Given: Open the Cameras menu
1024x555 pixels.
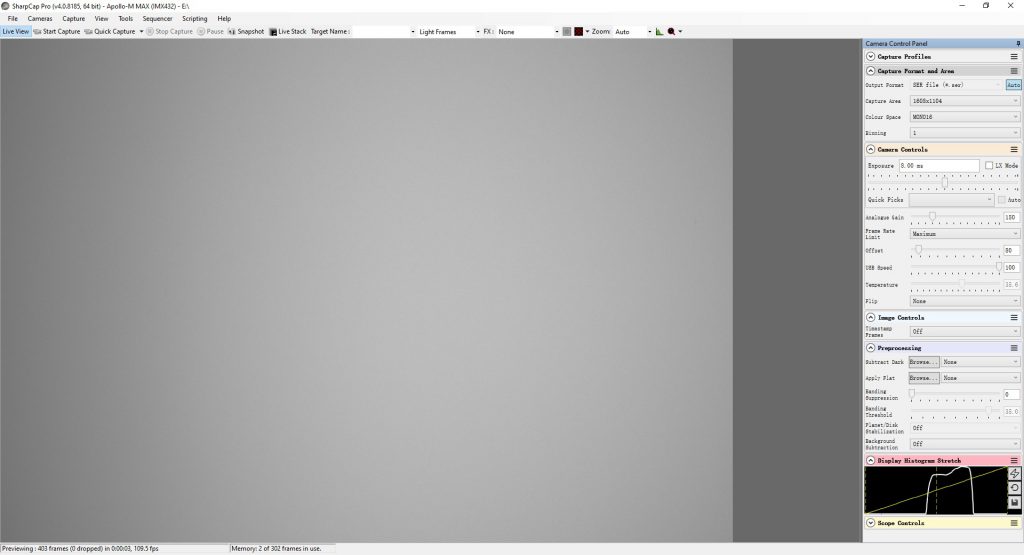Looking at the screenshot, I should 40,18.
